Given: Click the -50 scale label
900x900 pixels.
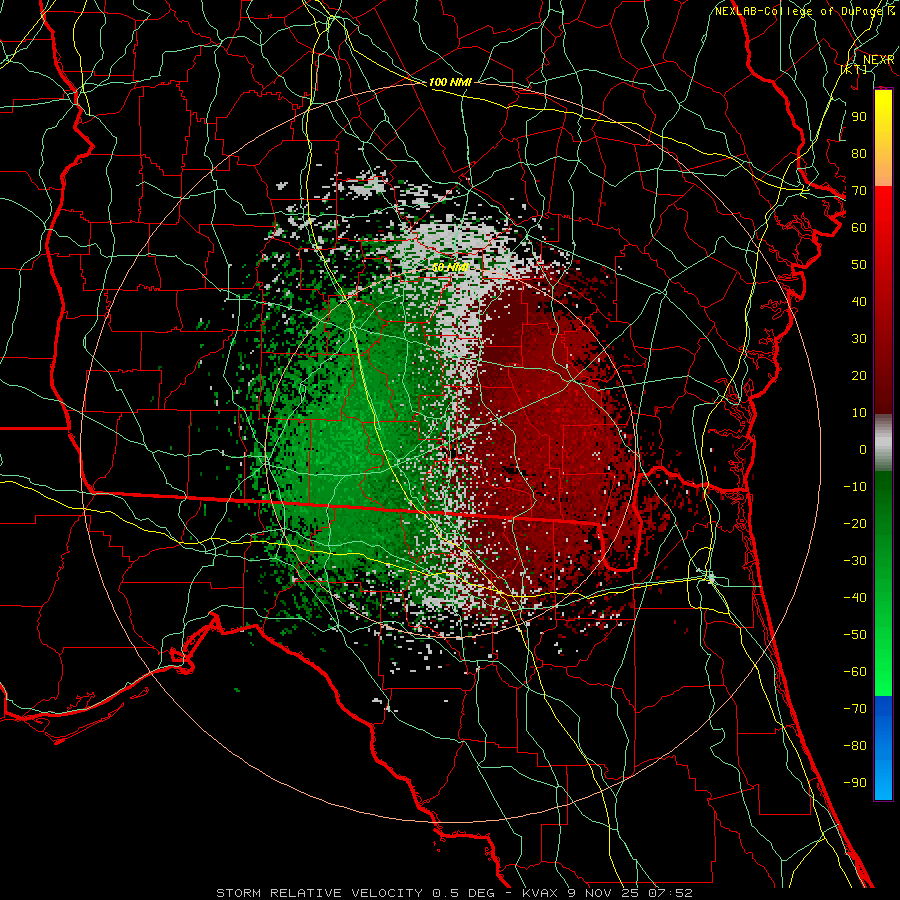Looking at the screenshot, I should [x=855, y=634].
